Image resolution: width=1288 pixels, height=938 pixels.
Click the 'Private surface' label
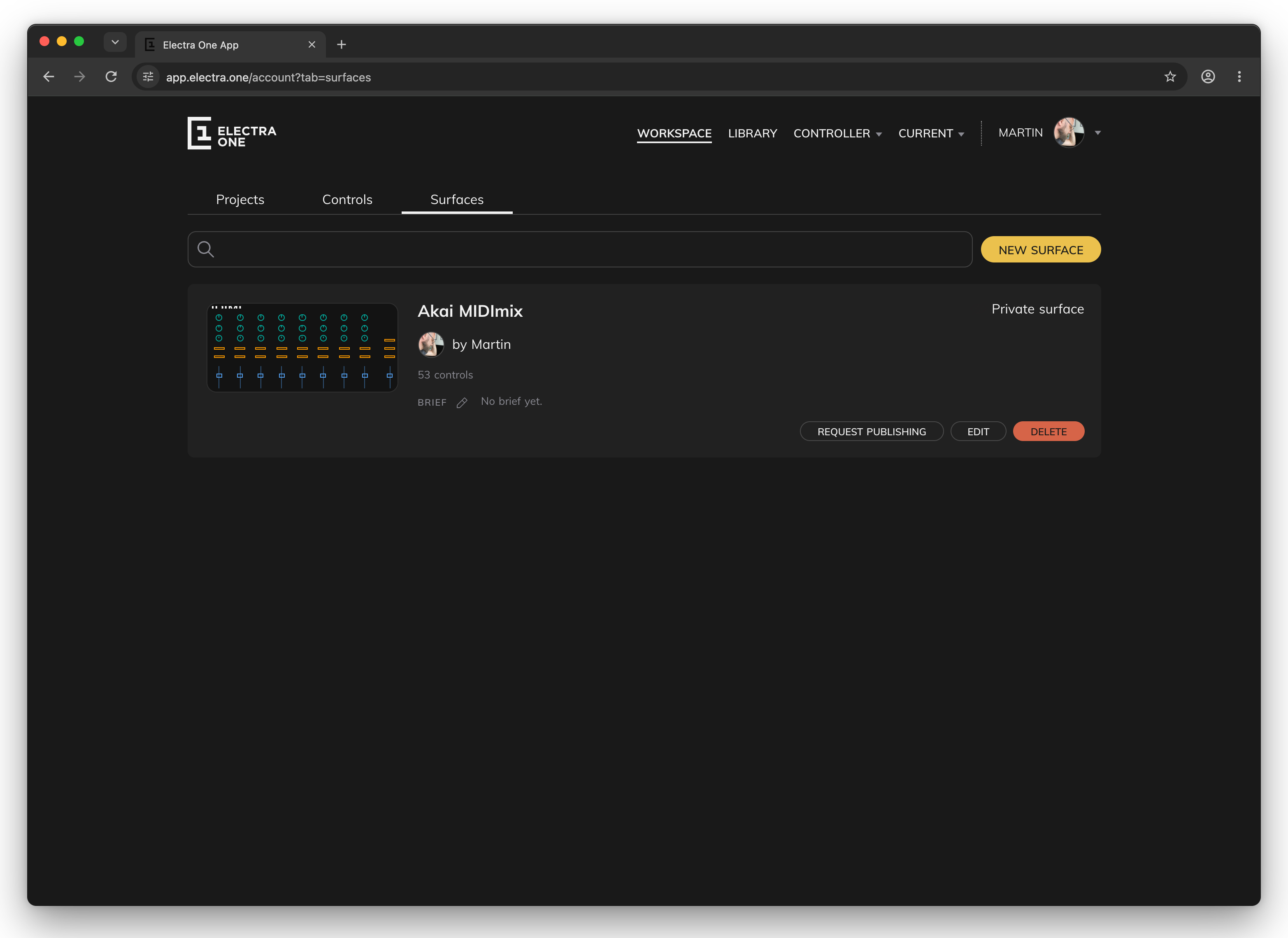pyautogui.click(x=1037, y=309)
